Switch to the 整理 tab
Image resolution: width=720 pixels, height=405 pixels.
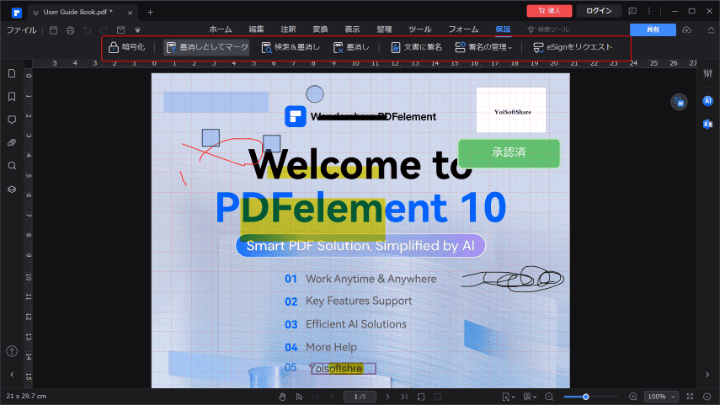point(384,29)
